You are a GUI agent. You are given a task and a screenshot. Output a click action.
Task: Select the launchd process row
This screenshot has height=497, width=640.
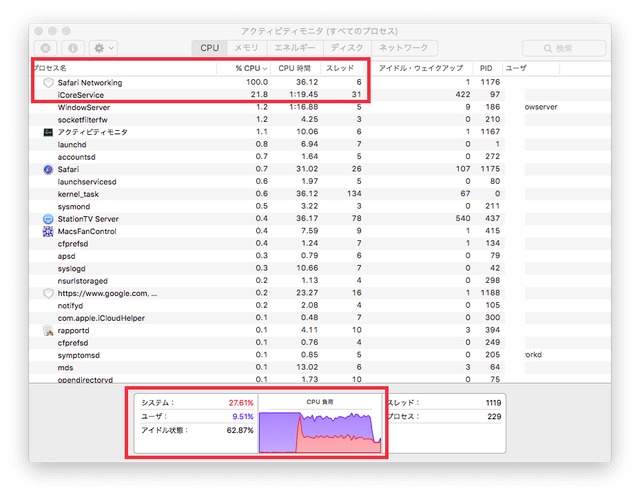pyautogui.click(x=320, y=144)
